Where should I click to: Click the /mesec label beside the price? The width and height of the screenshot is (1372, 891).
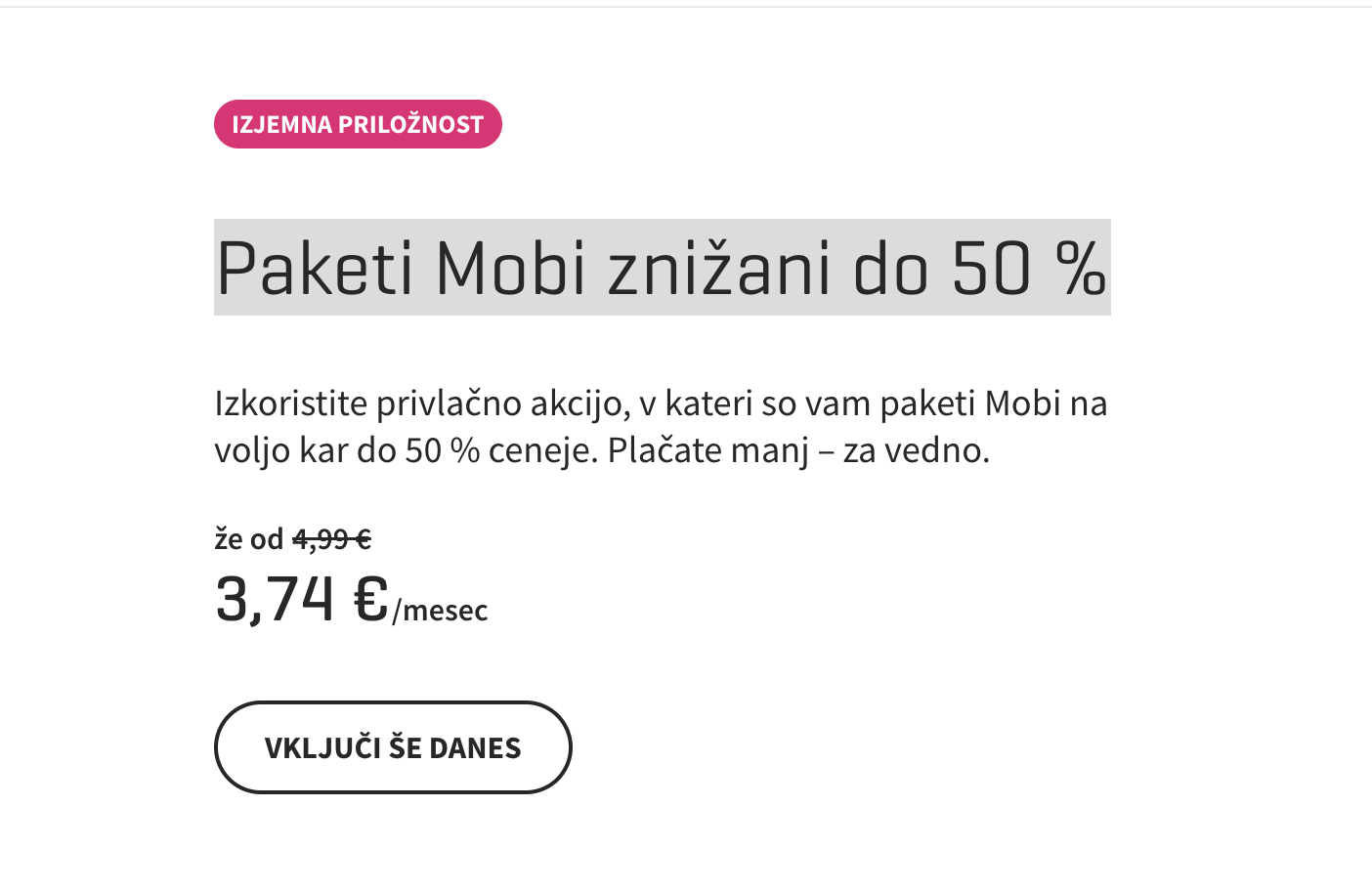(x=440, y=611)
